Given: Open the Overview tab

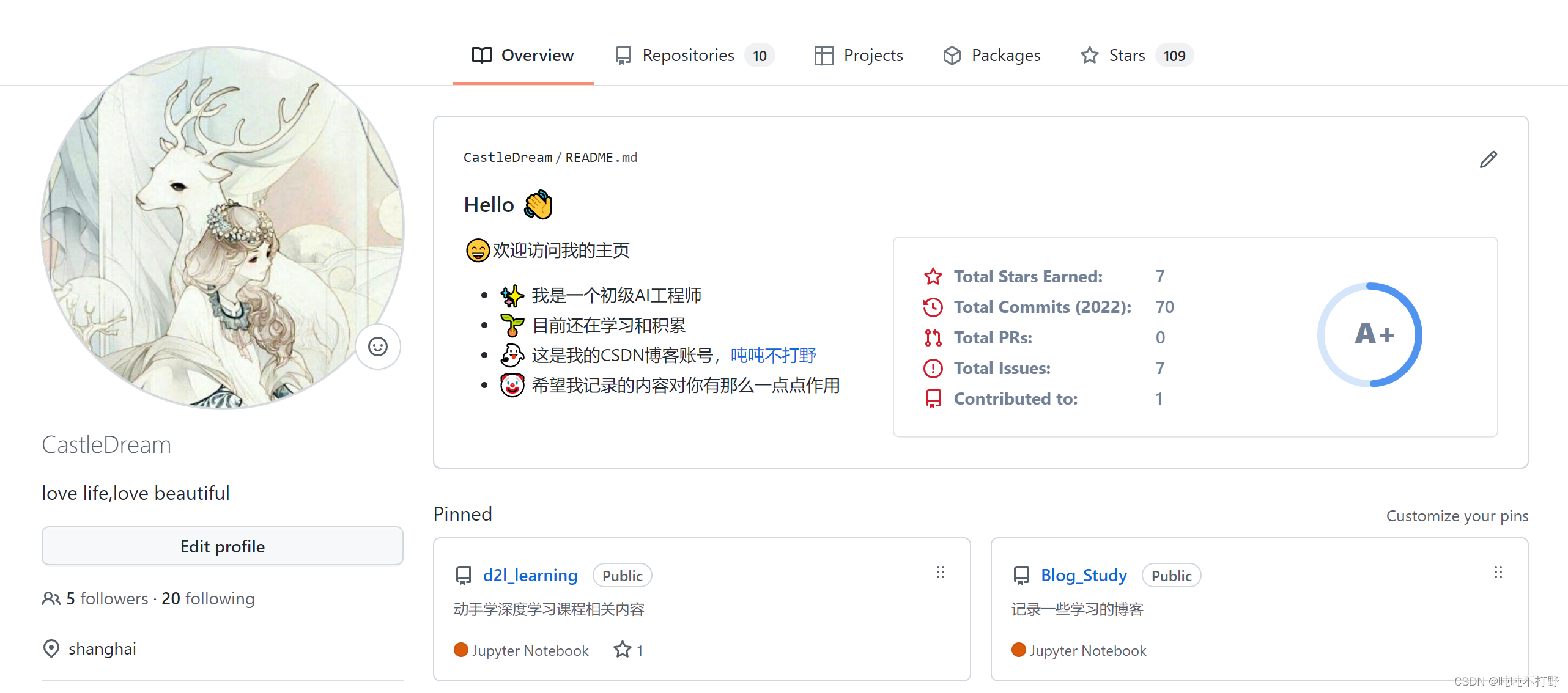Looking at the screenshot, I should pos(523,56).
